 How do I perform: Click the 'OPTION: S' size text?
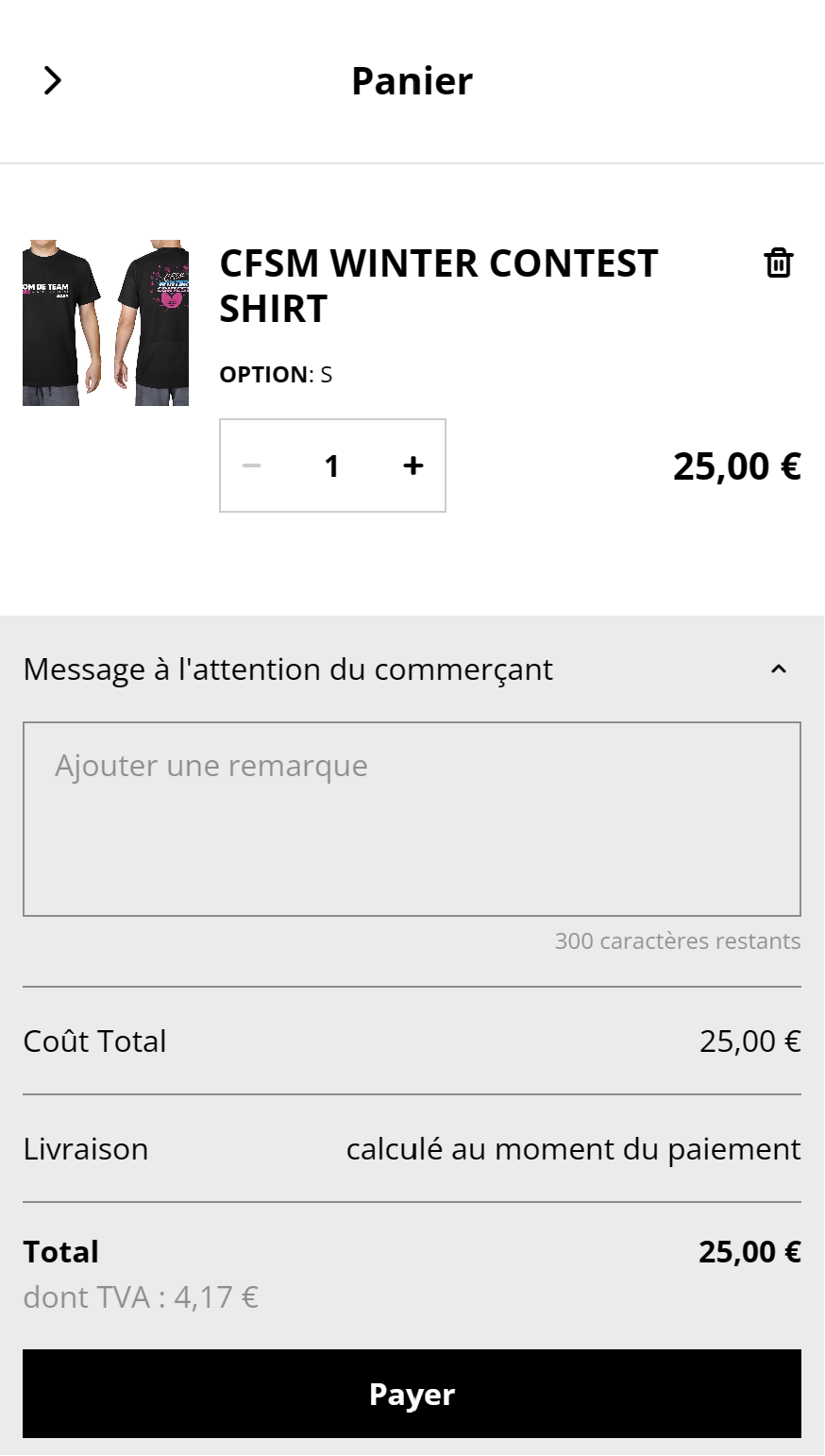coord(276,375)
